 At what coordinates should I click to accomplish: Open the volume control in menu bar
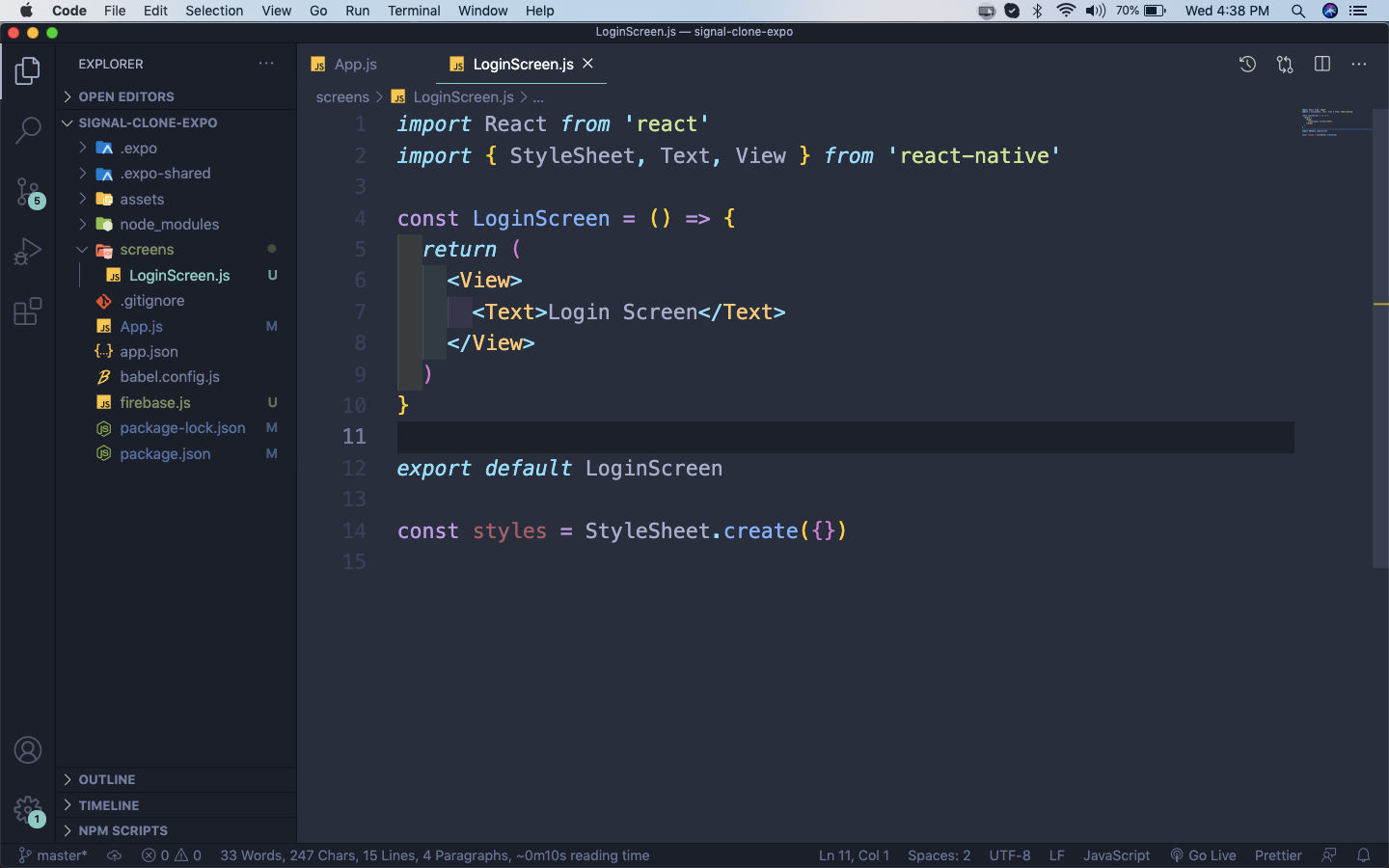tap(1096, 11)
